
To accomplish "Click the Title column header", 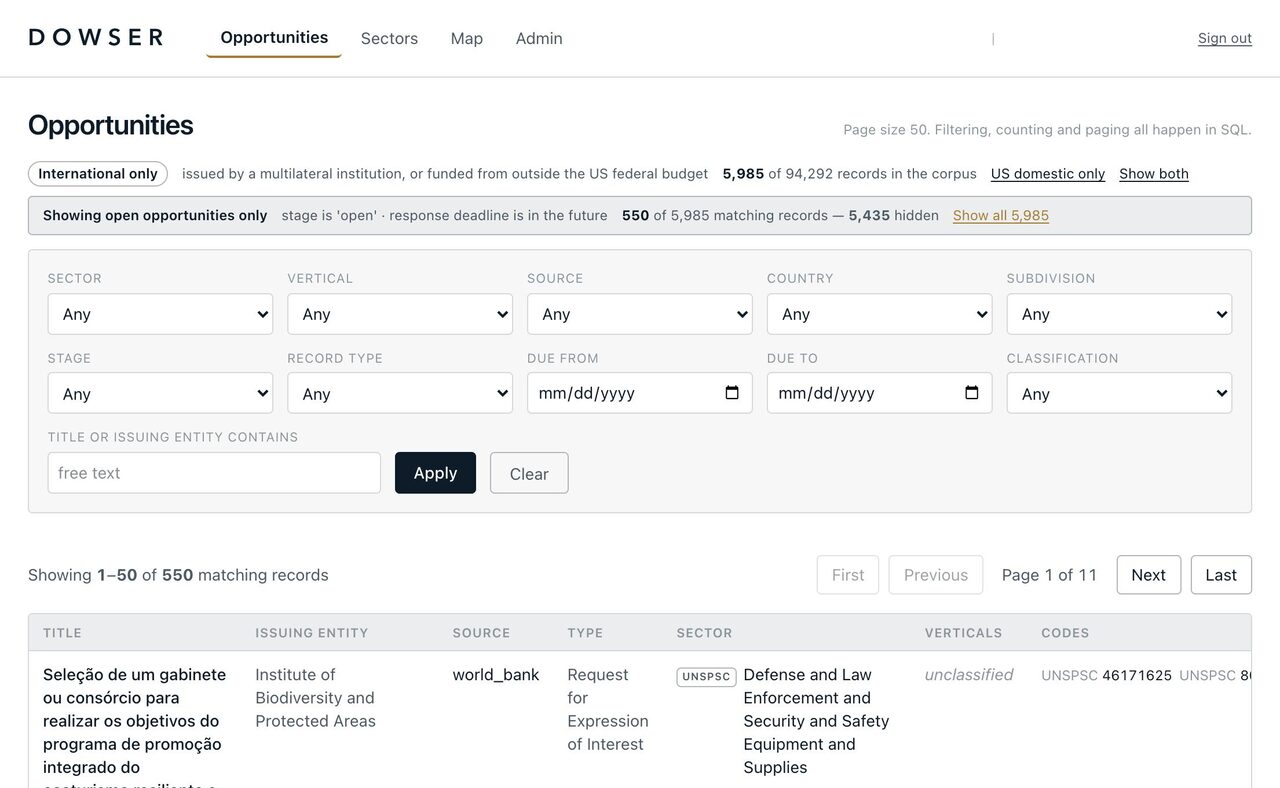I will [62, 633].
